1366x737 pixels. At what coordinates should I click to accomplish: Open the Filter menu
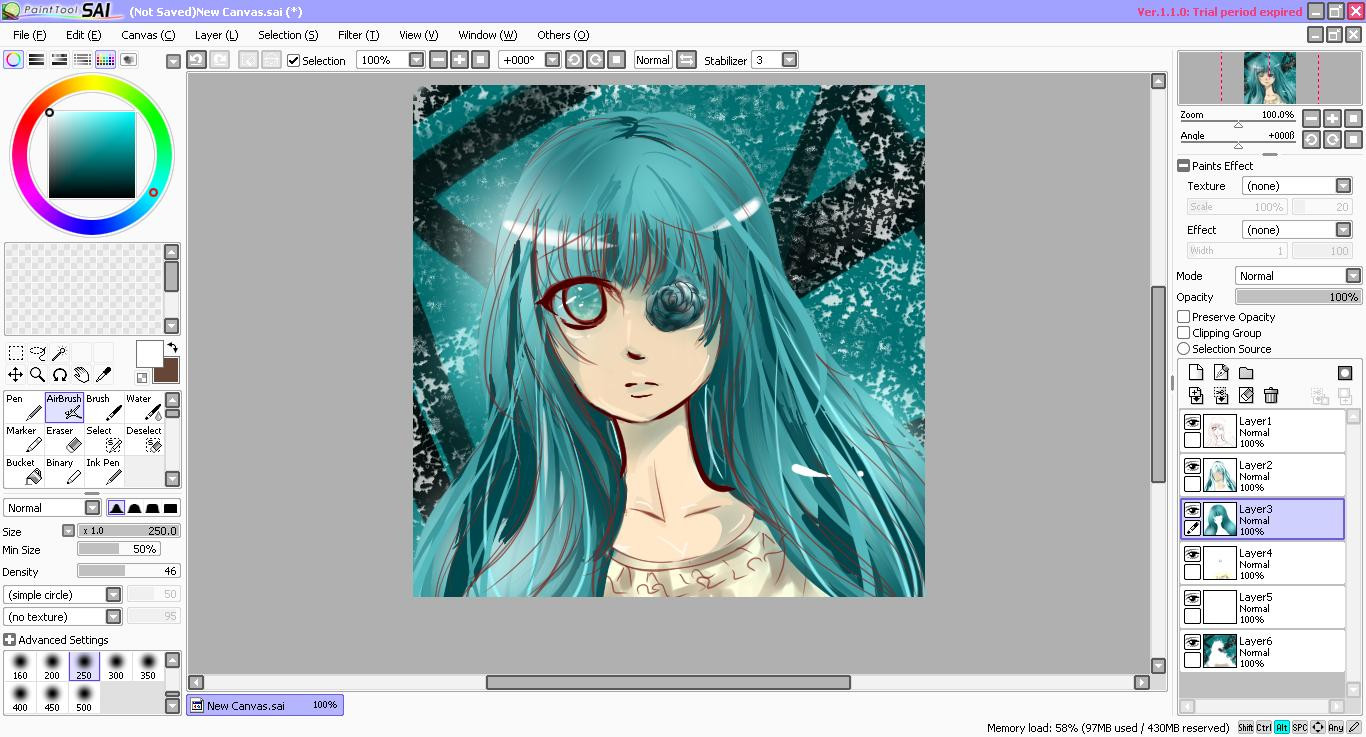[358, 35]
